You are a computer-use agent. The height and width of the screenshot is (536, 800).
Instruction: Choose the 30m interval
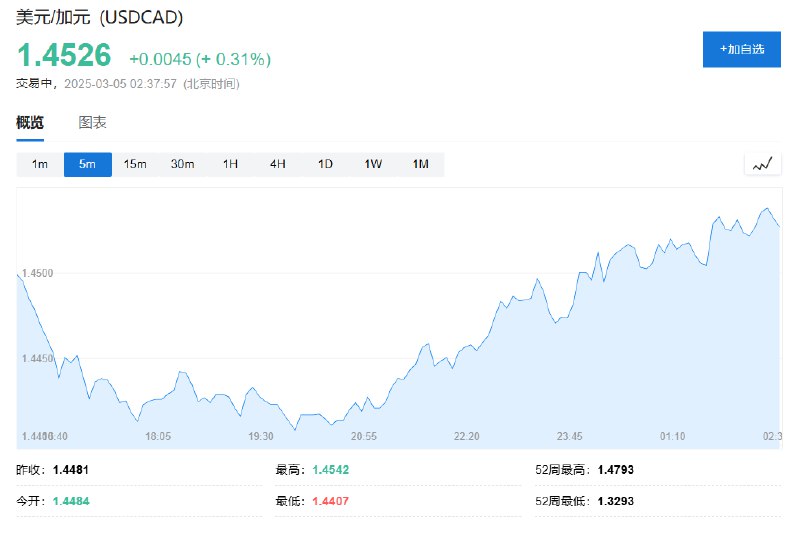pos(183,164)
